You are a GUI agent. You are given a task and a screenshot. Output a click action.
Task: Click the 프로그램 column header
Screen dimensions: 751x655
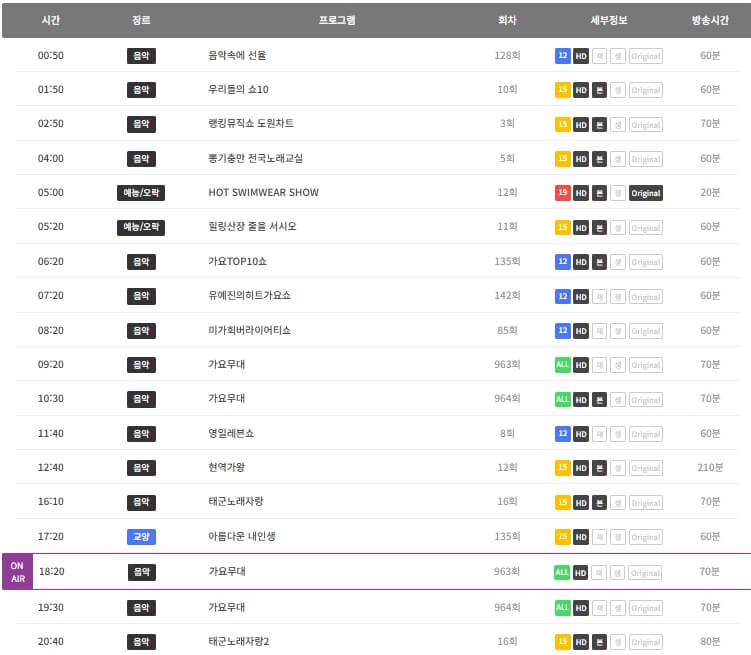pos(337,20)
